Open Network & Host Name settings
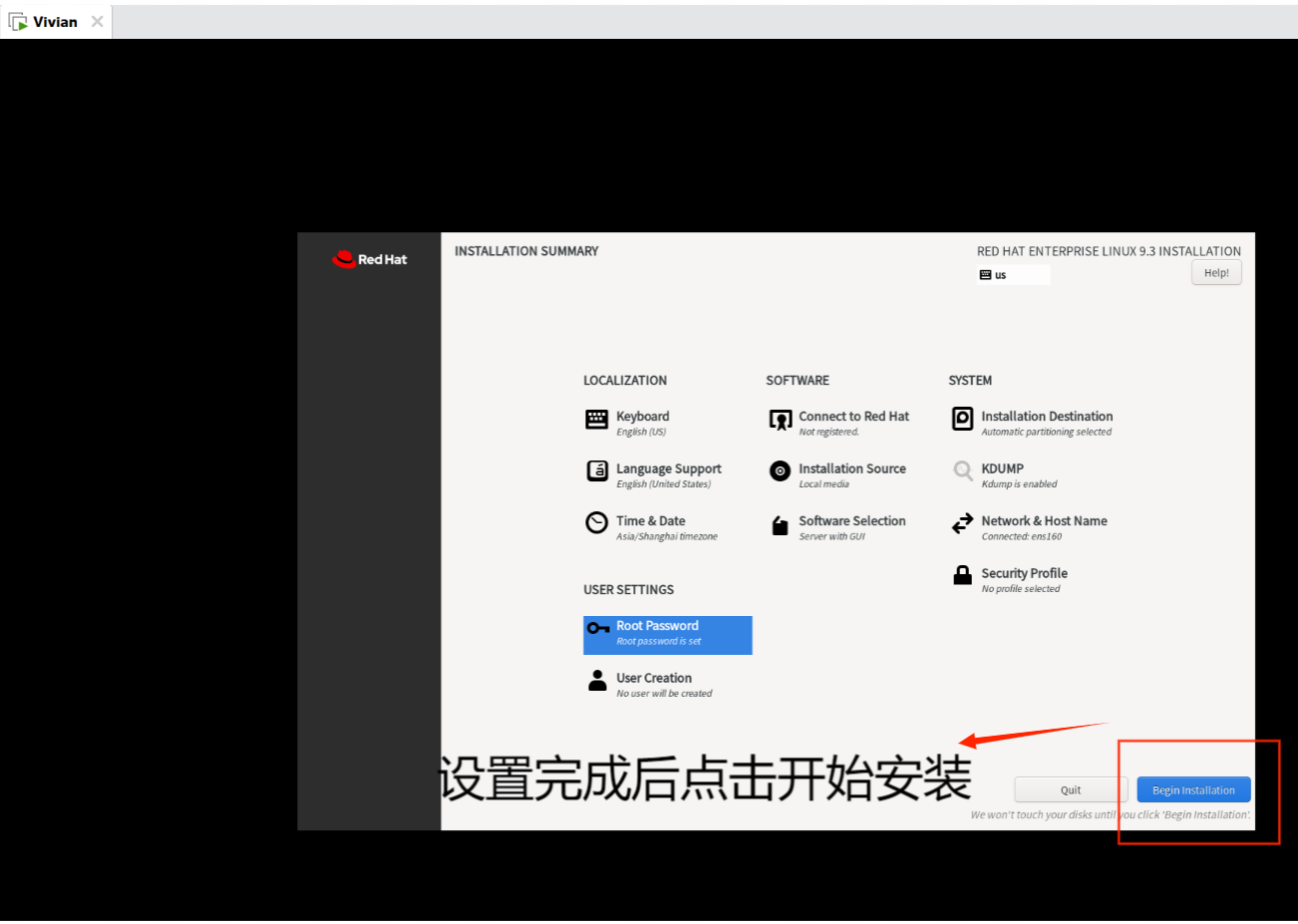Screen dimensions: 1298x924 [x=1044, y=521]
